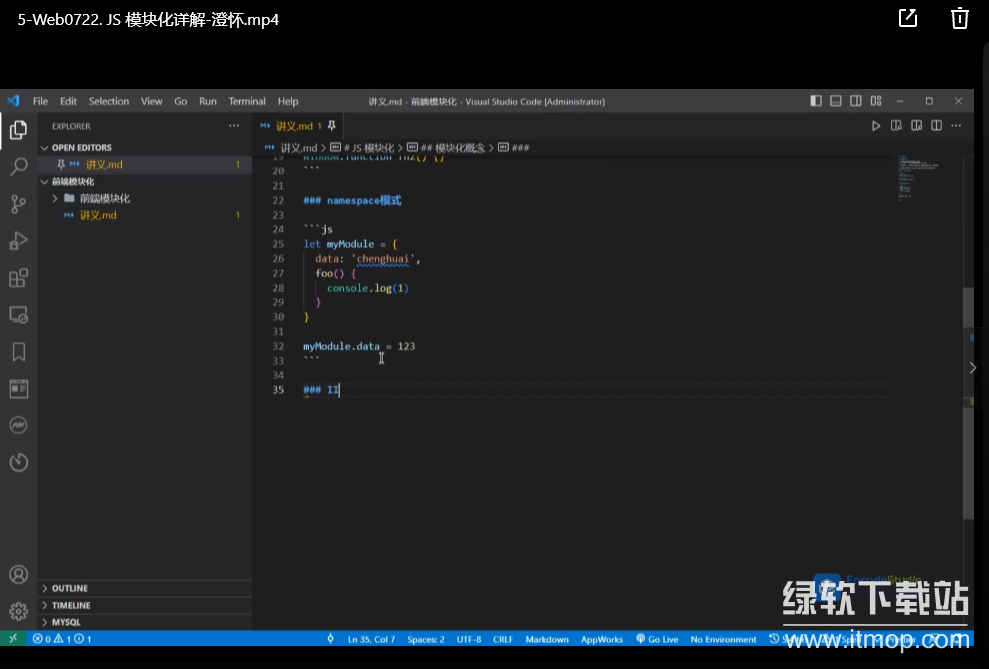Click No Environment in status bar
989x669 pixels.
coord(723,639)
